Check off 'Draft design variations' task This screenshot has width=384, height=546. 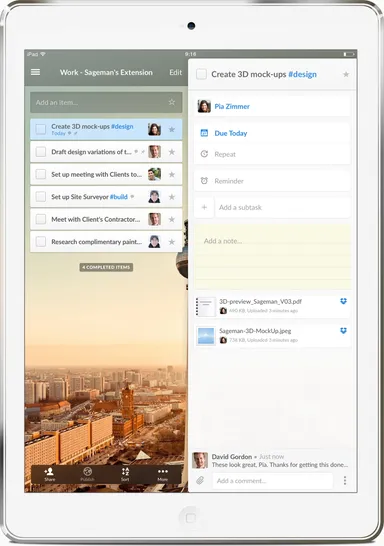pyautogui.click(x=41, y=152)
